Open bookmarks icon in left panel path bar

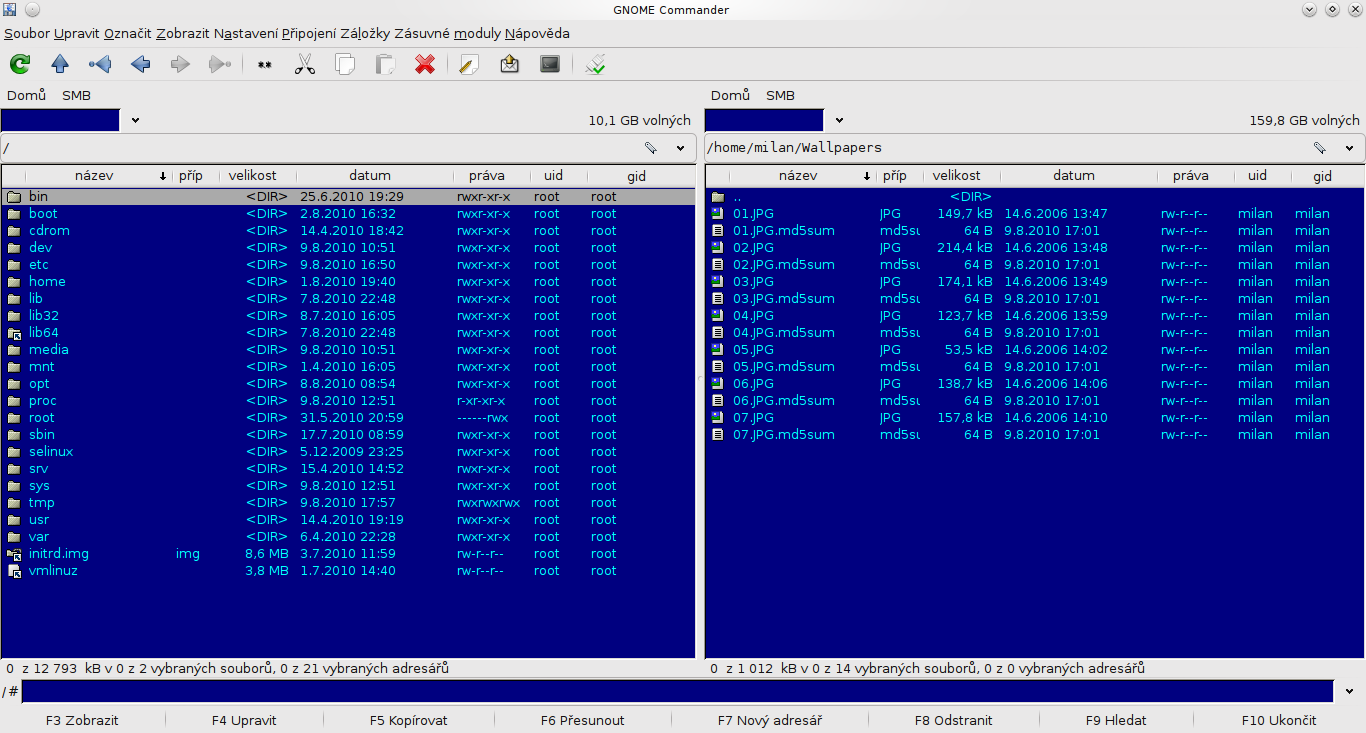(650, 148)
